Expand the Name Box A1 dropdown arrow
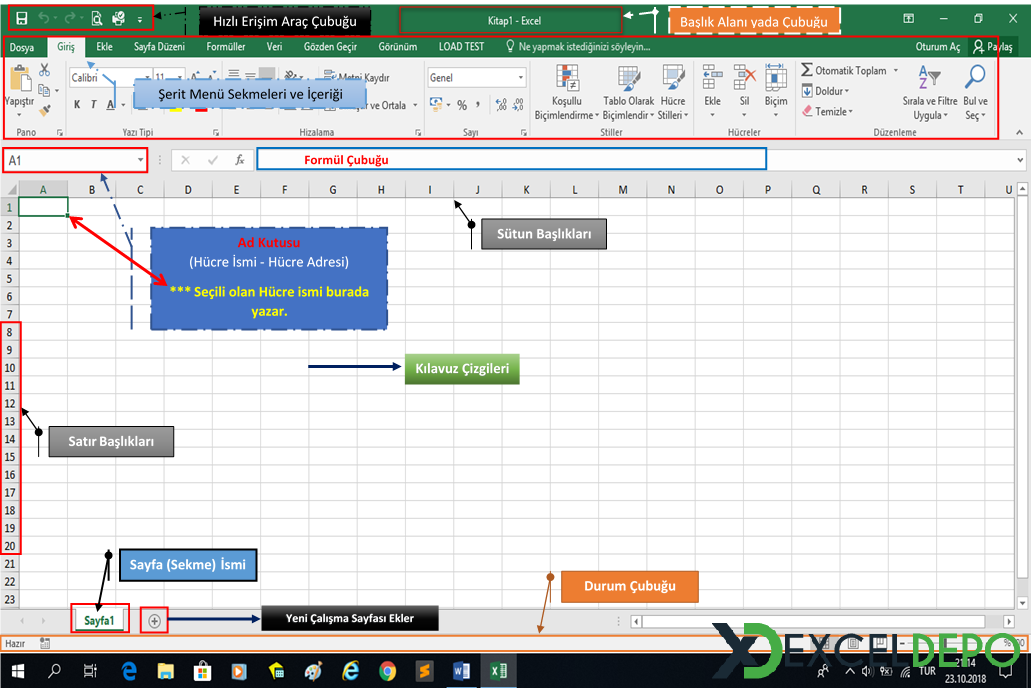Screen dimensions: 1032x690 point(140,160)
